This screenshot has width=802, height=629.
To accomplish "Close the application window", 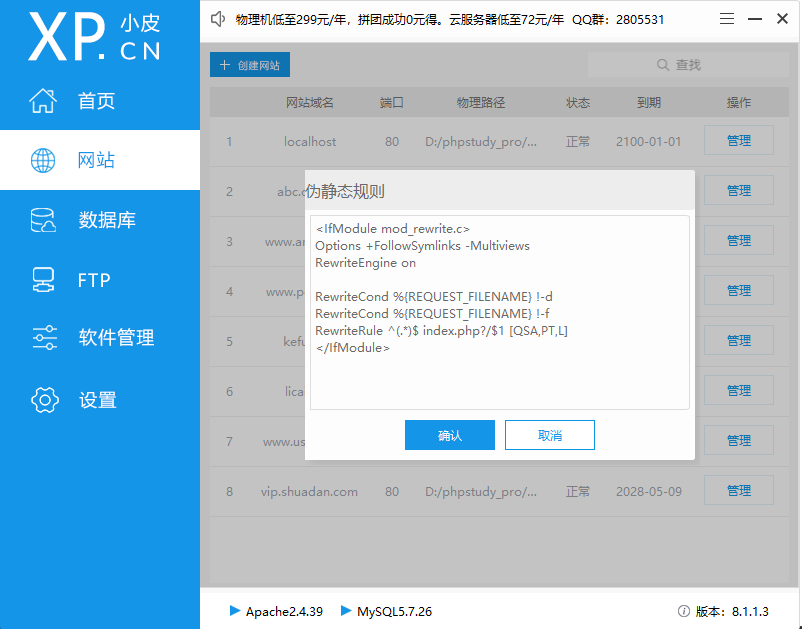I will [x=782, y=19].
